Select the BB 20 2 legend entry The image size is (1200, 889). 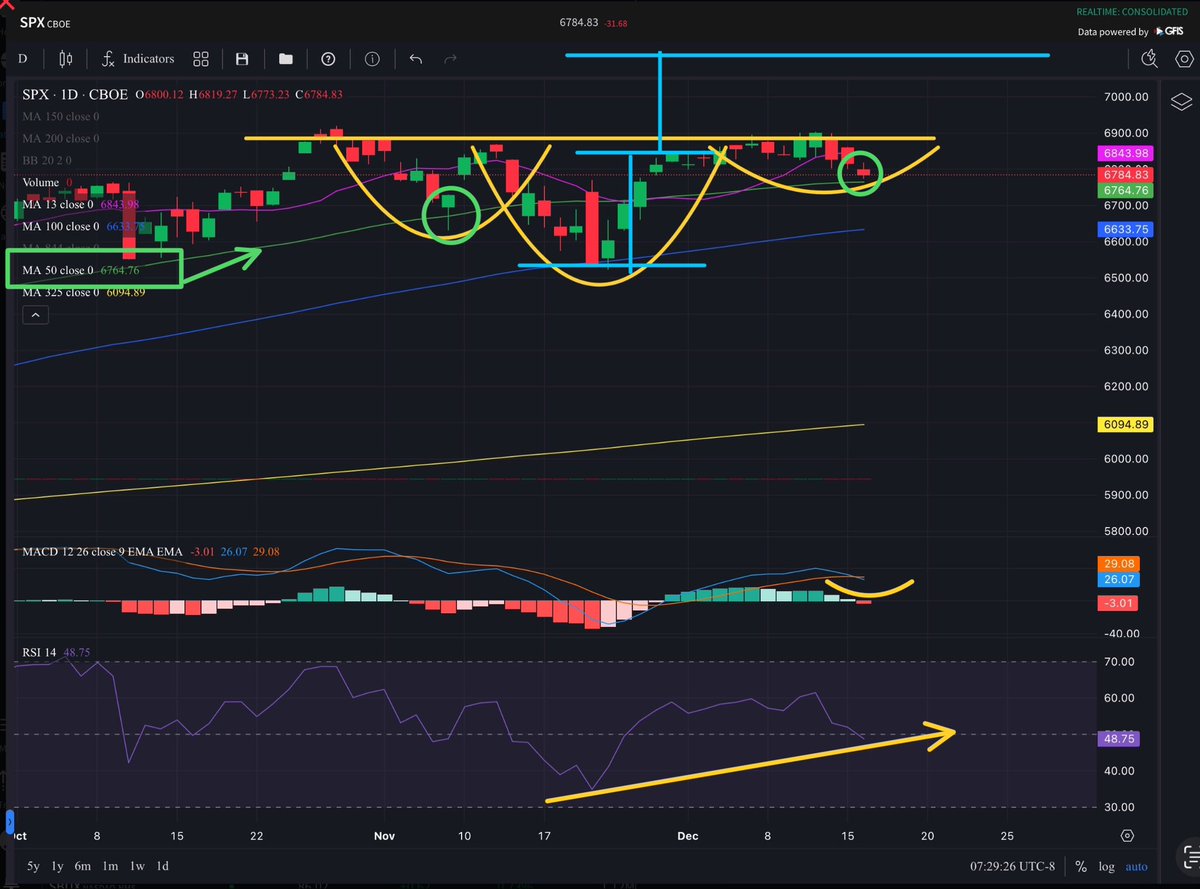pyautogui.click(x=47, y=161)
